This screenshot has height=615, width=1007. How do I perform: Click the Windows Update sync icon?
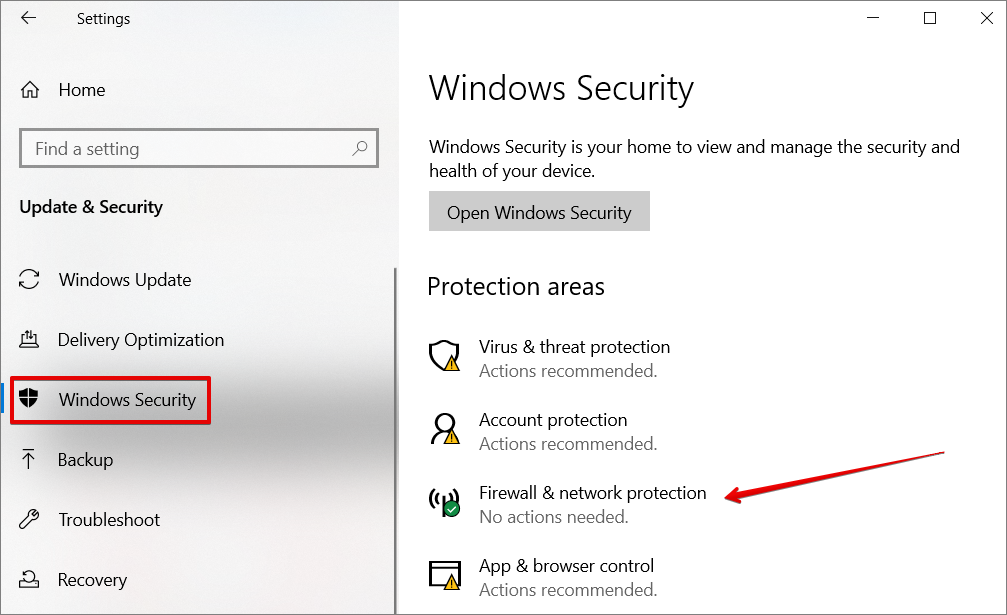pos(30,280)
